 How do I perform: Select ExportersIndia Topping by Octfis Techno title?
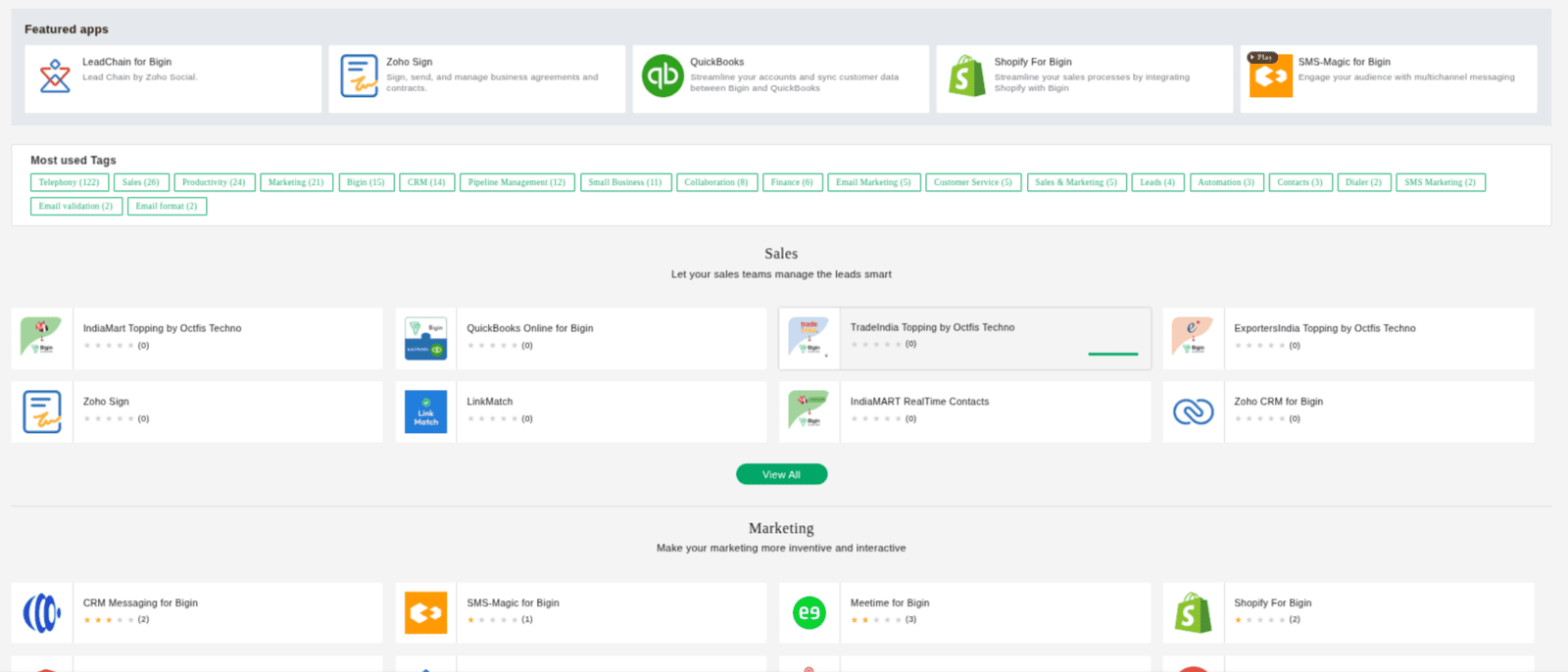(x=1325, y=328)
